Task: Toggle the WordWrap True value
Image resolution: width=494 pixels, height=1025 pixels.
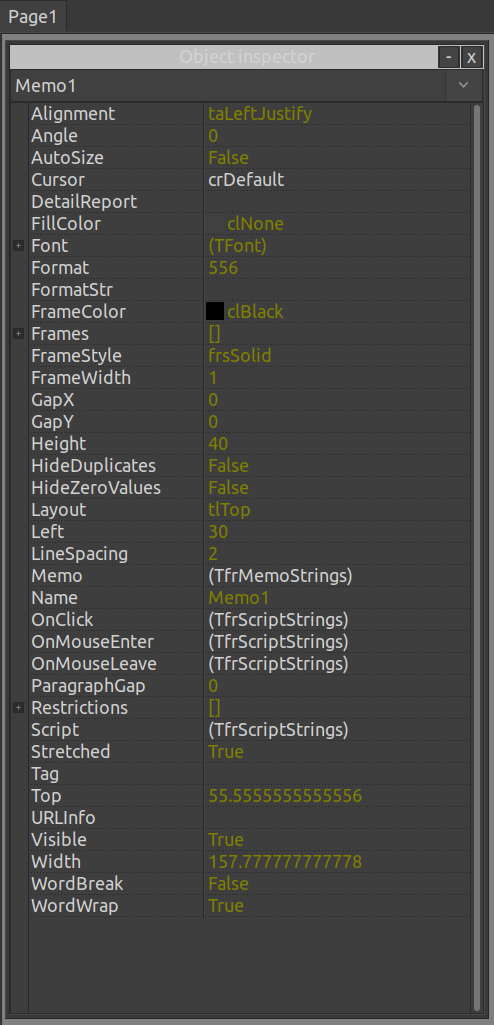Action: point(226,906)
